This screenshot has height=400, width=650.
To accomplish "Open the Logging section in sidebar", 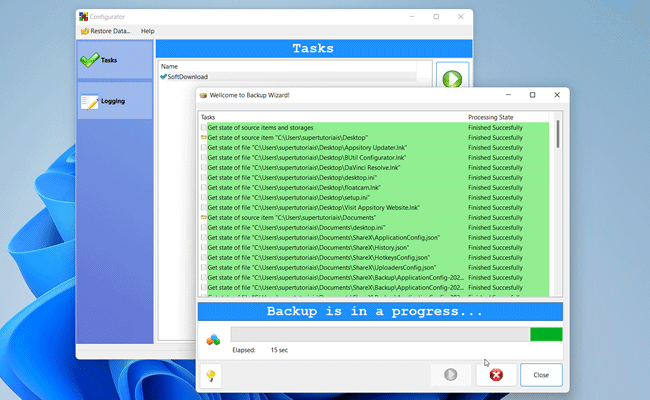I will point(115,101).
